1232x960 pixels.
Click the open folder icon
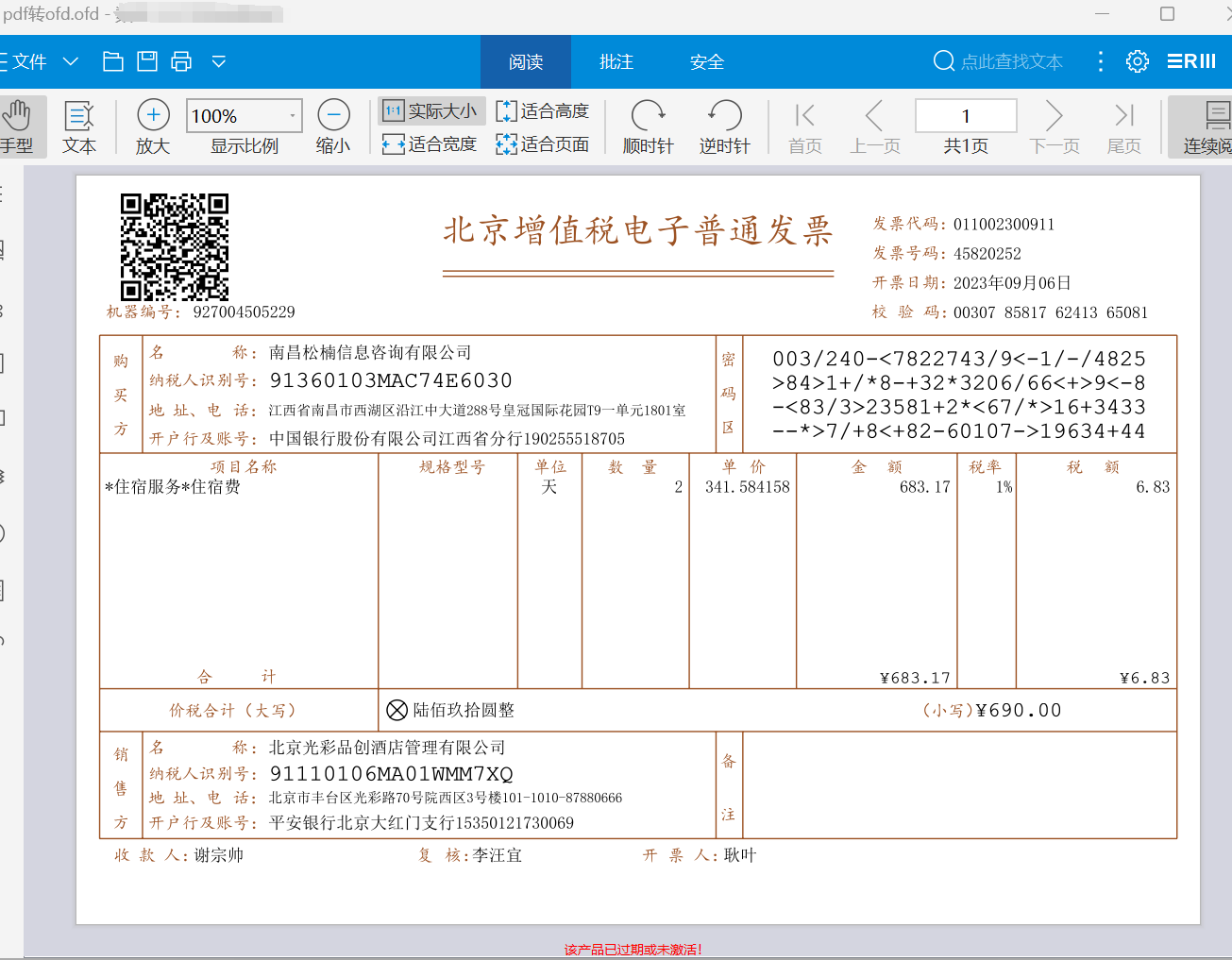tap(113, 61)
